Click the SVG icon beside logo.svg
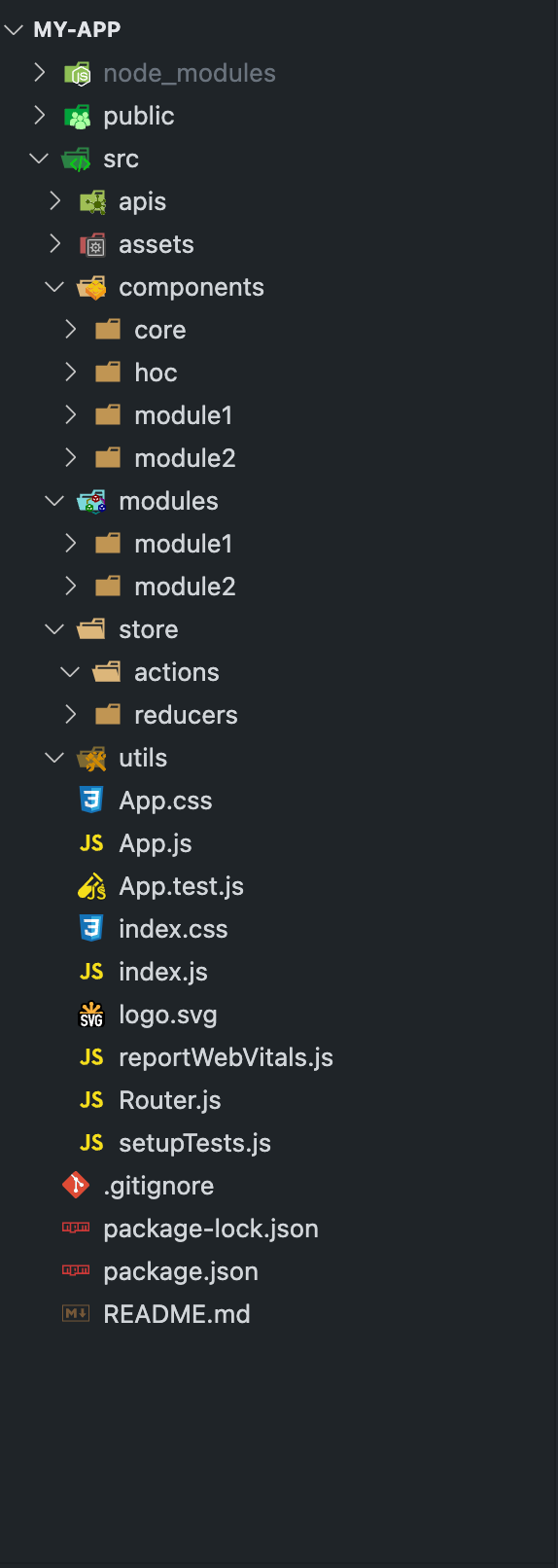Viewport: 558px width, 1568px height. (91, 1015)
